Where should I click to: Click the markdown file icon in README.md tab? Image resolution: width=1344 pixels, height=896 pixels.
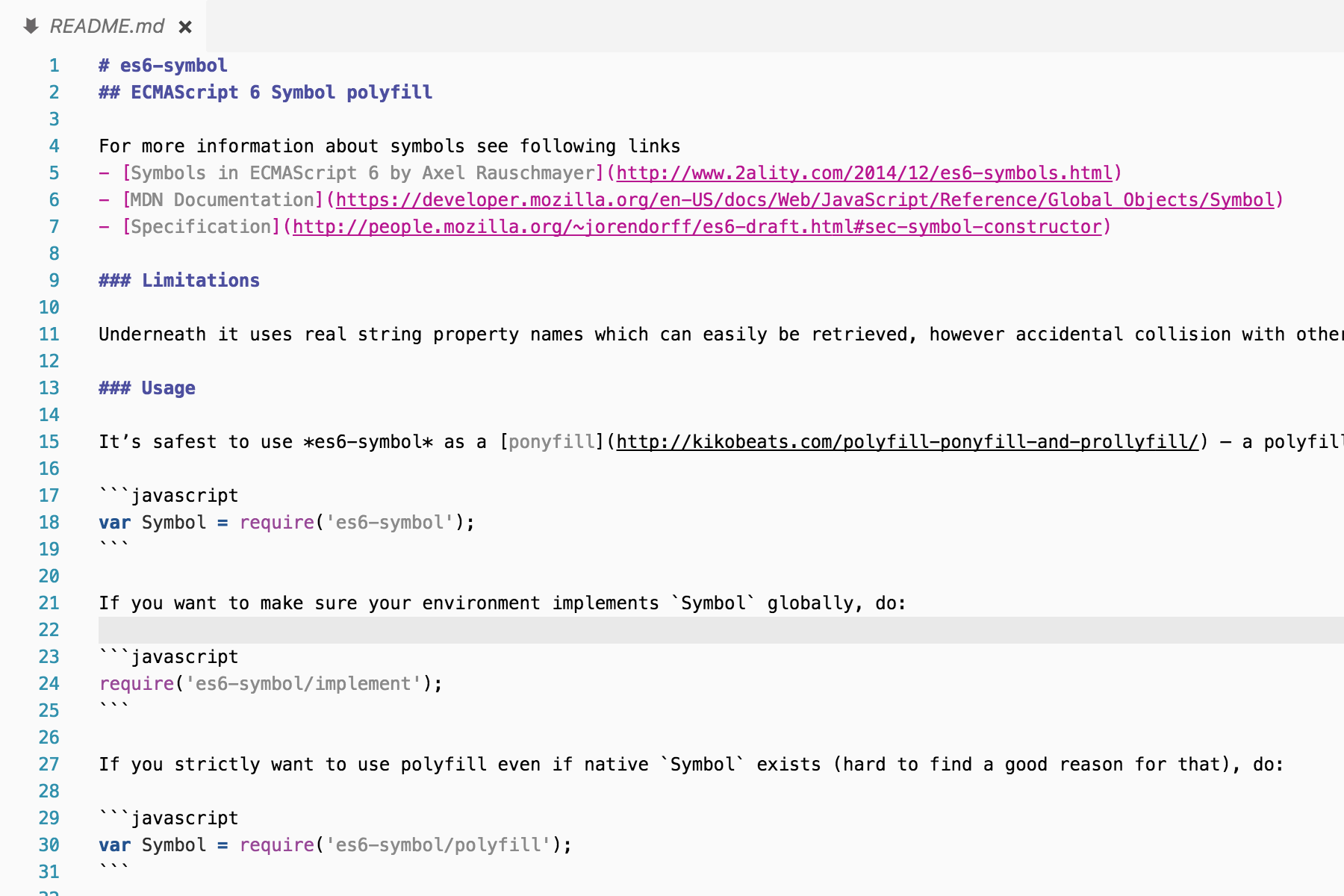coord(31,26)
